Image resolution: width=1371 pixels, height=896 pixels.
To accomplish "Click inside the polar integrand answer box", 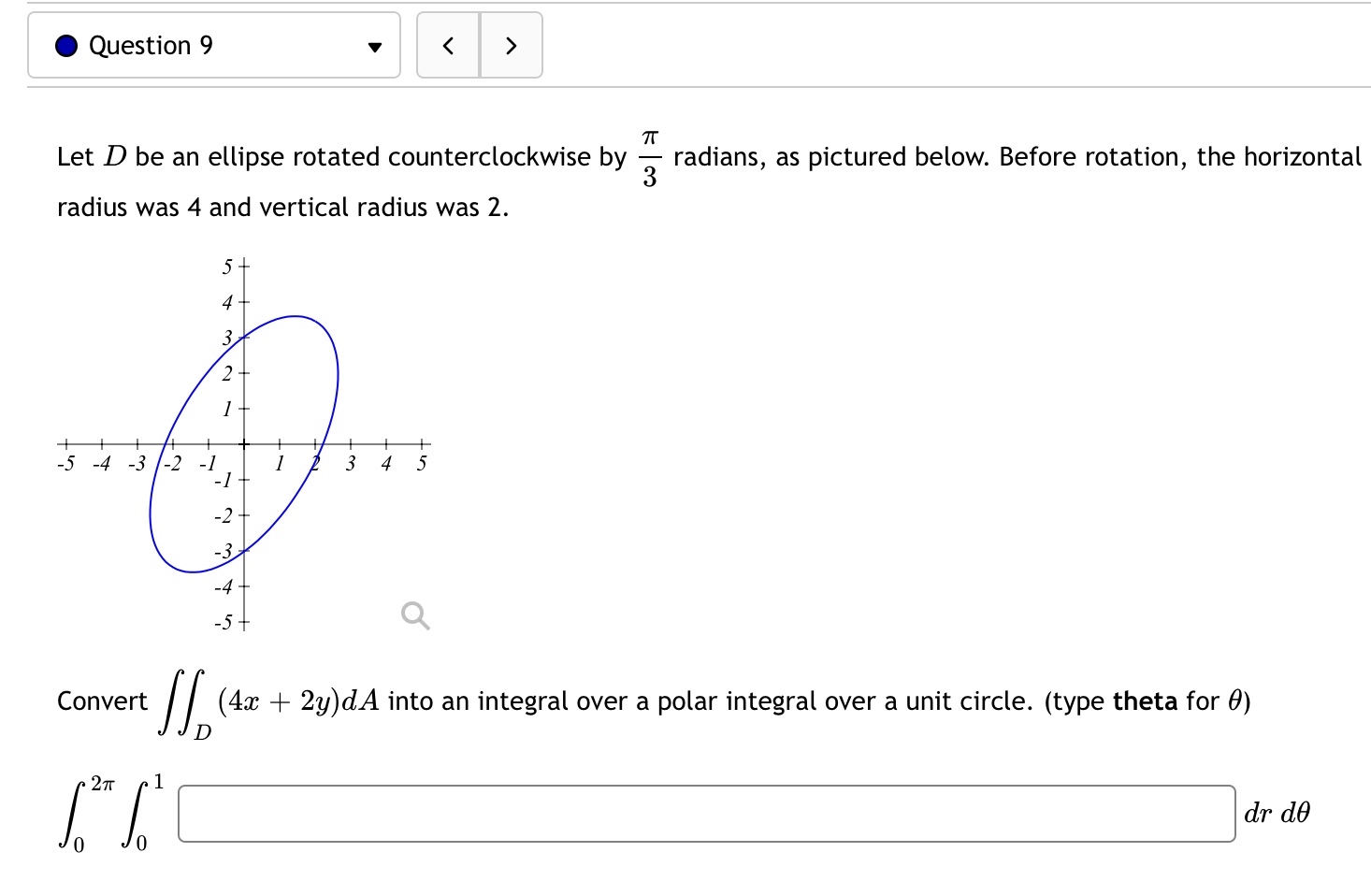I will 705,814.
